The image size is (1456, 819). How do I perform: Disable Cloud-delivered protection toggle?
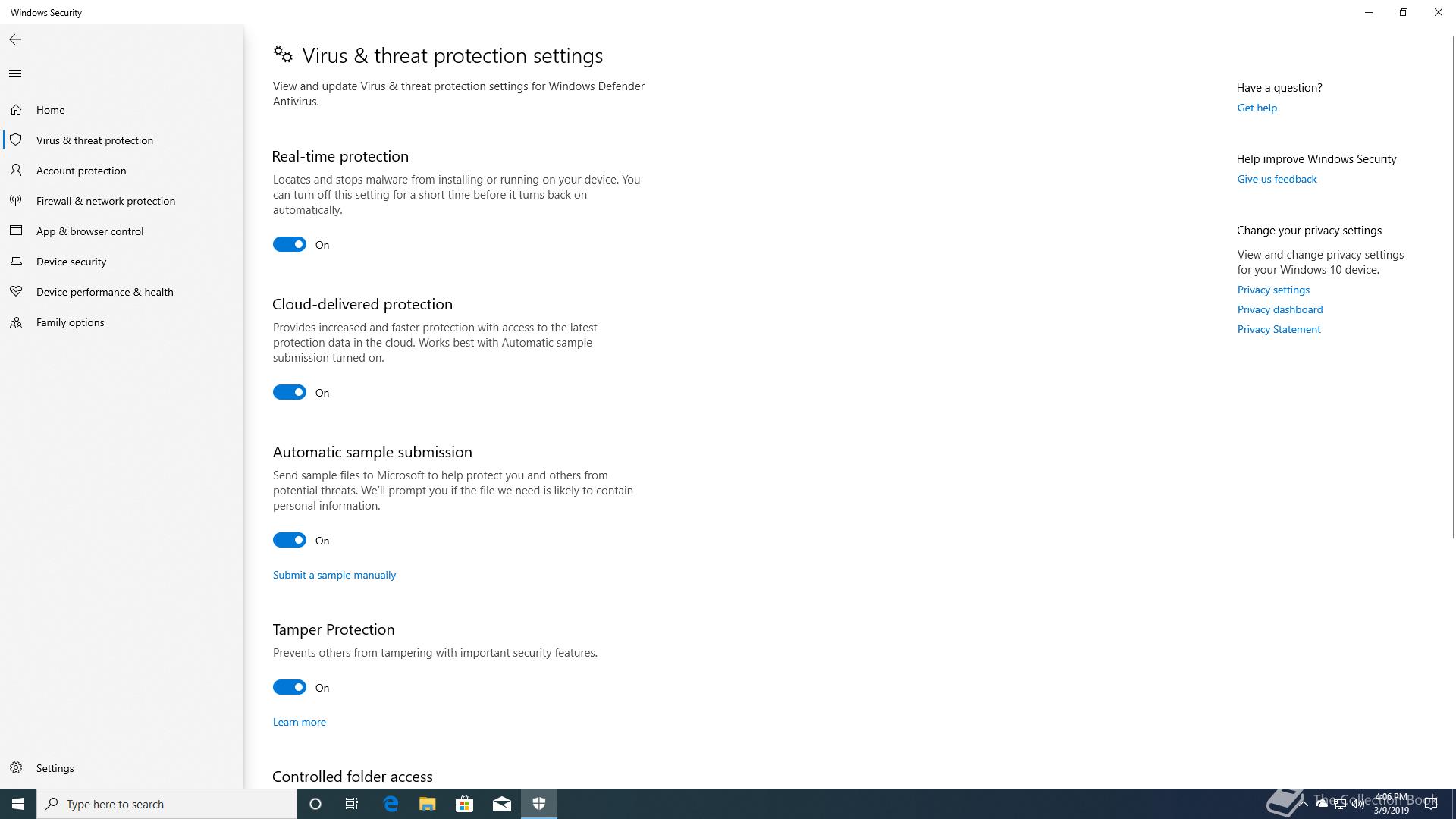tap(290, 392)
